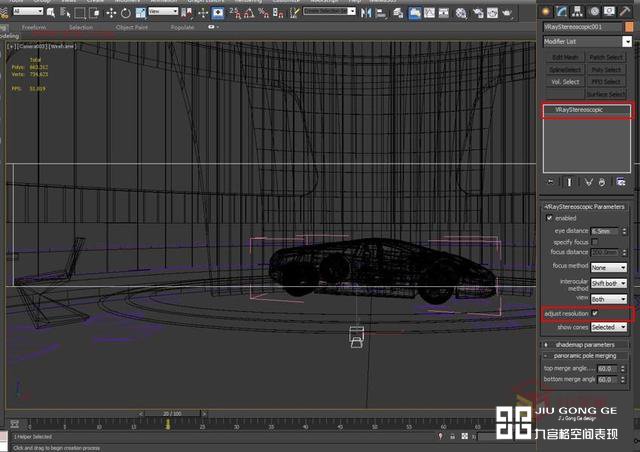Toggle the specify focus checkbox
640x452 pixels.
pyautogui.click(x=595, y=242)
